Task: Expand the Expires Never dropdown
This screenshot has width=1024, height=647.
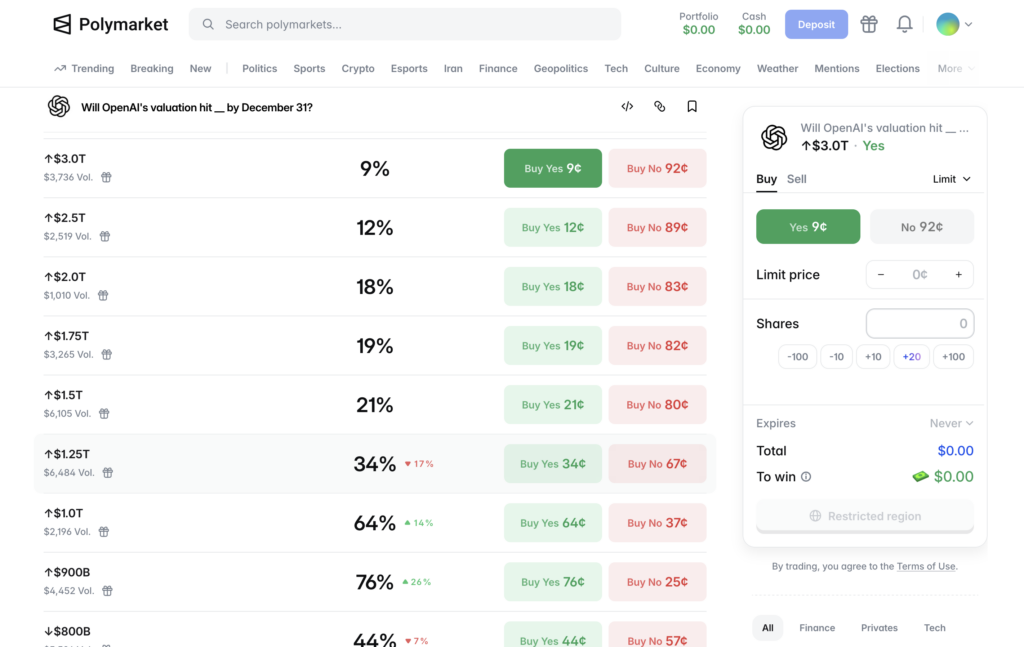Action: click(951, 423)
